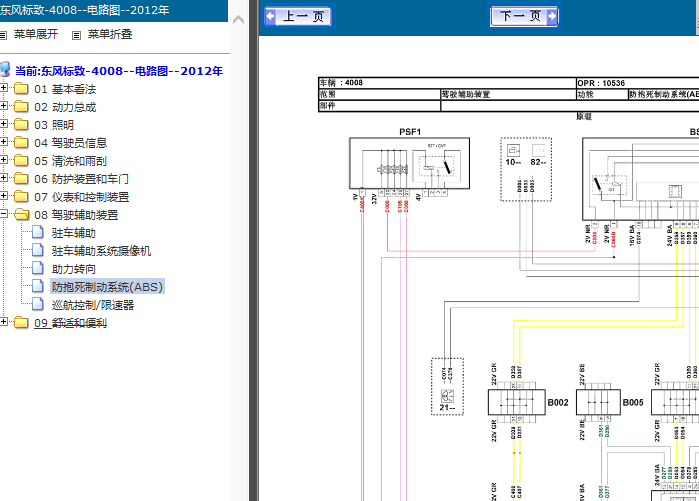Click open folder icon of 08 驾驶辅助装置
699x501 pixels.
pos(21,215)
